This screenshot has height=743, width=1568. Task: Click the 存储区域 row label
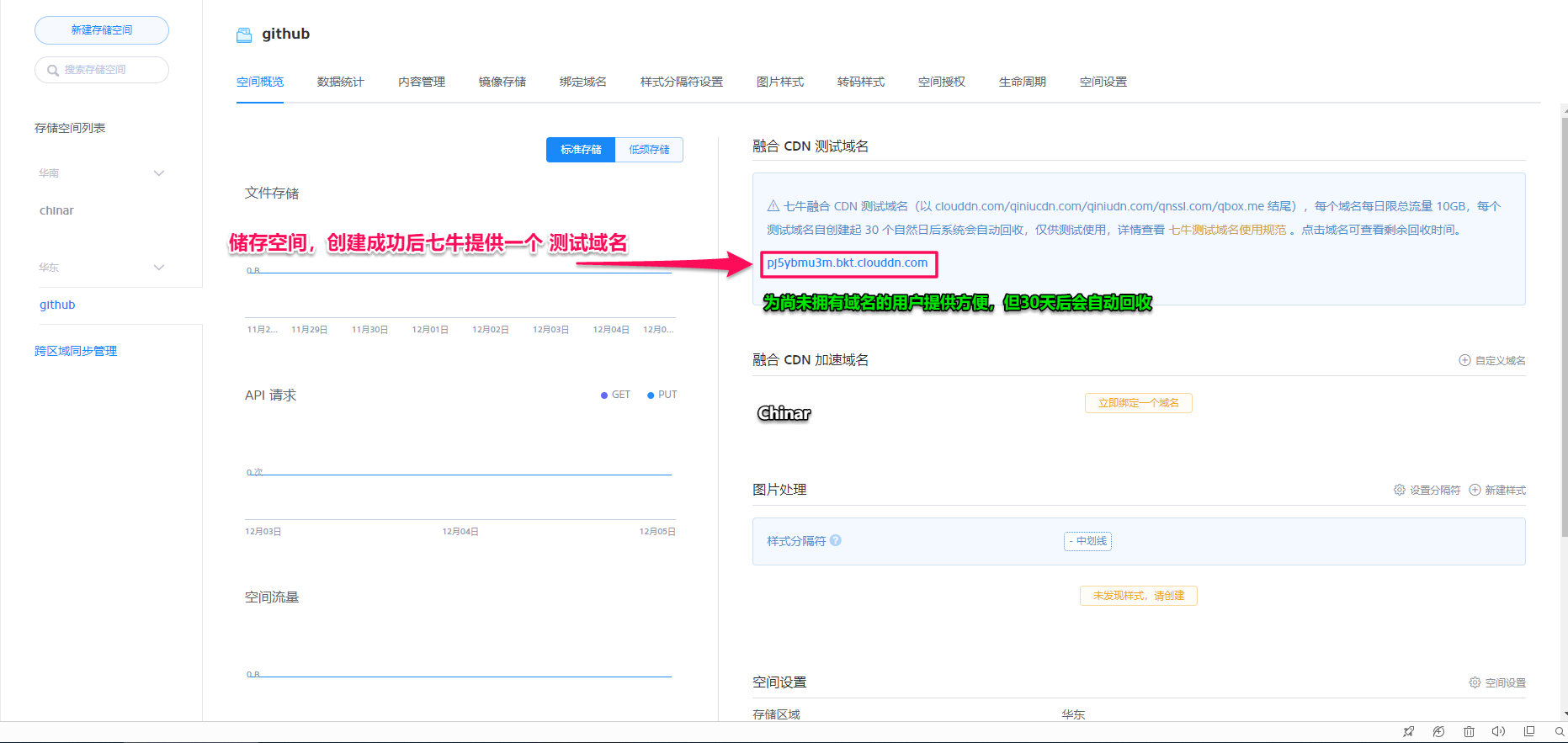click(x=776, y=714)
